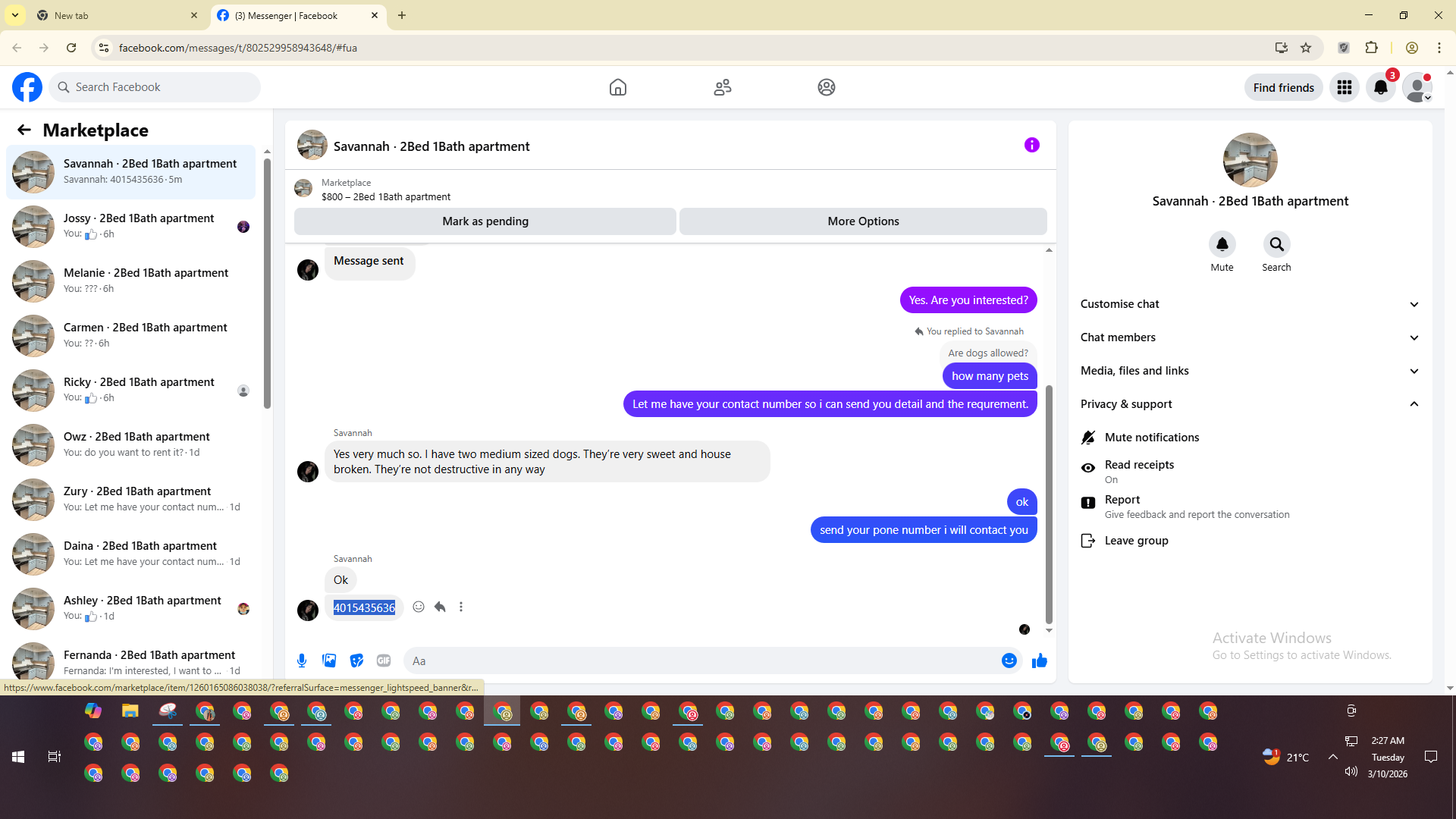Image resolution: width=1456 pixels, height=819 pixels.
Task: Click More Options button
Action: (862, 221)
